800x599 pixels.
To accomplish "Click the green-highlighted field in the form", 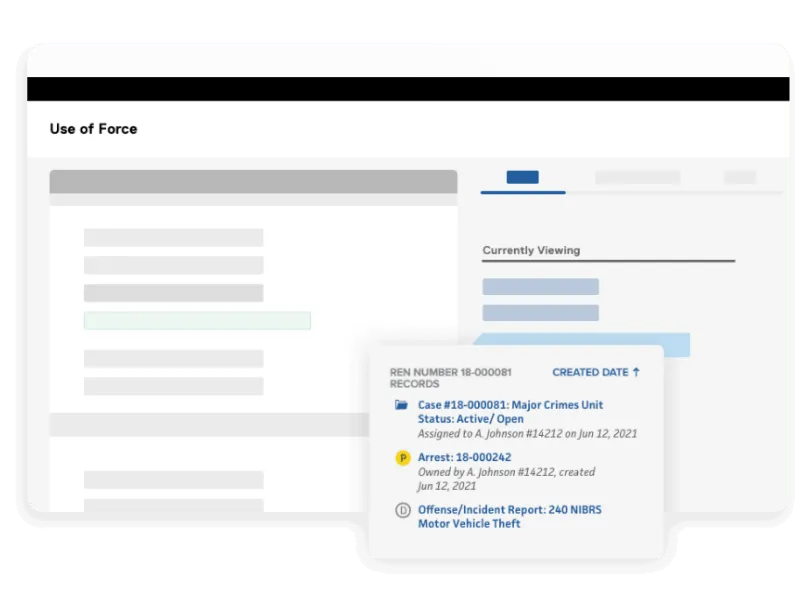I will (x=197, y=320).
